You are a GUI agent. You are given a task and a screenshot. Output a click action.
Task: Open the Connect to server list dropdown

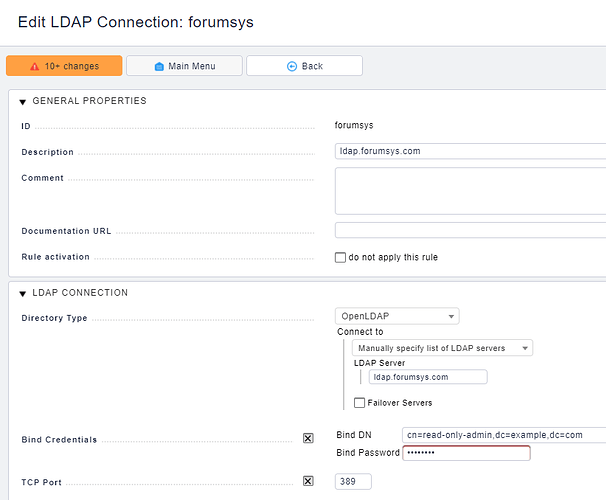[x=442, y=348]
